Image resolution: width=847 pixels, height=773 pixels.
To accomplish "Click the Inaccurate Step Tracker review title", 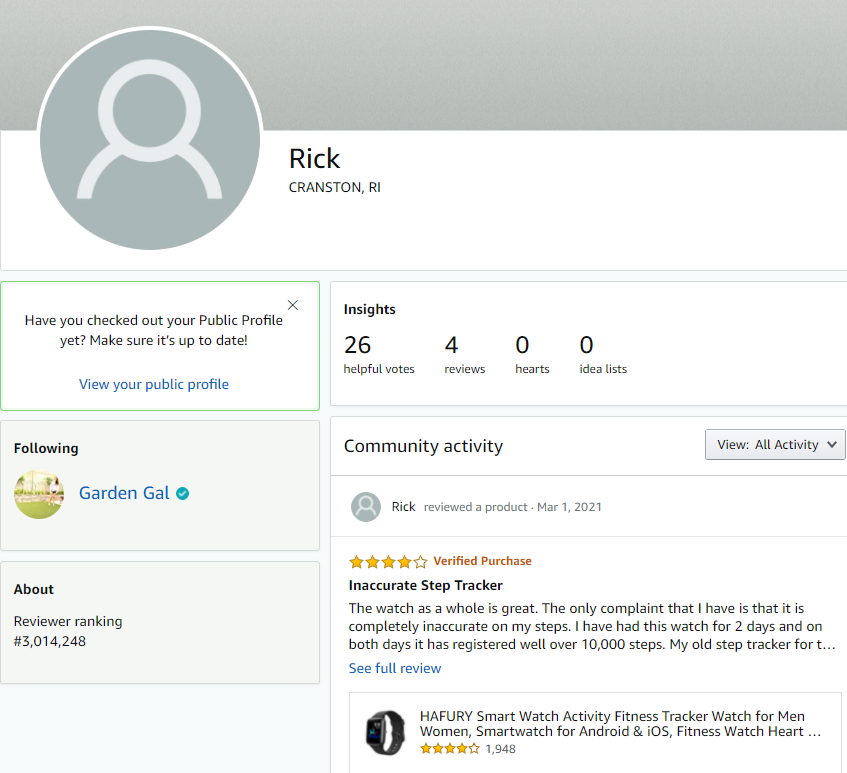I will 426,585.
